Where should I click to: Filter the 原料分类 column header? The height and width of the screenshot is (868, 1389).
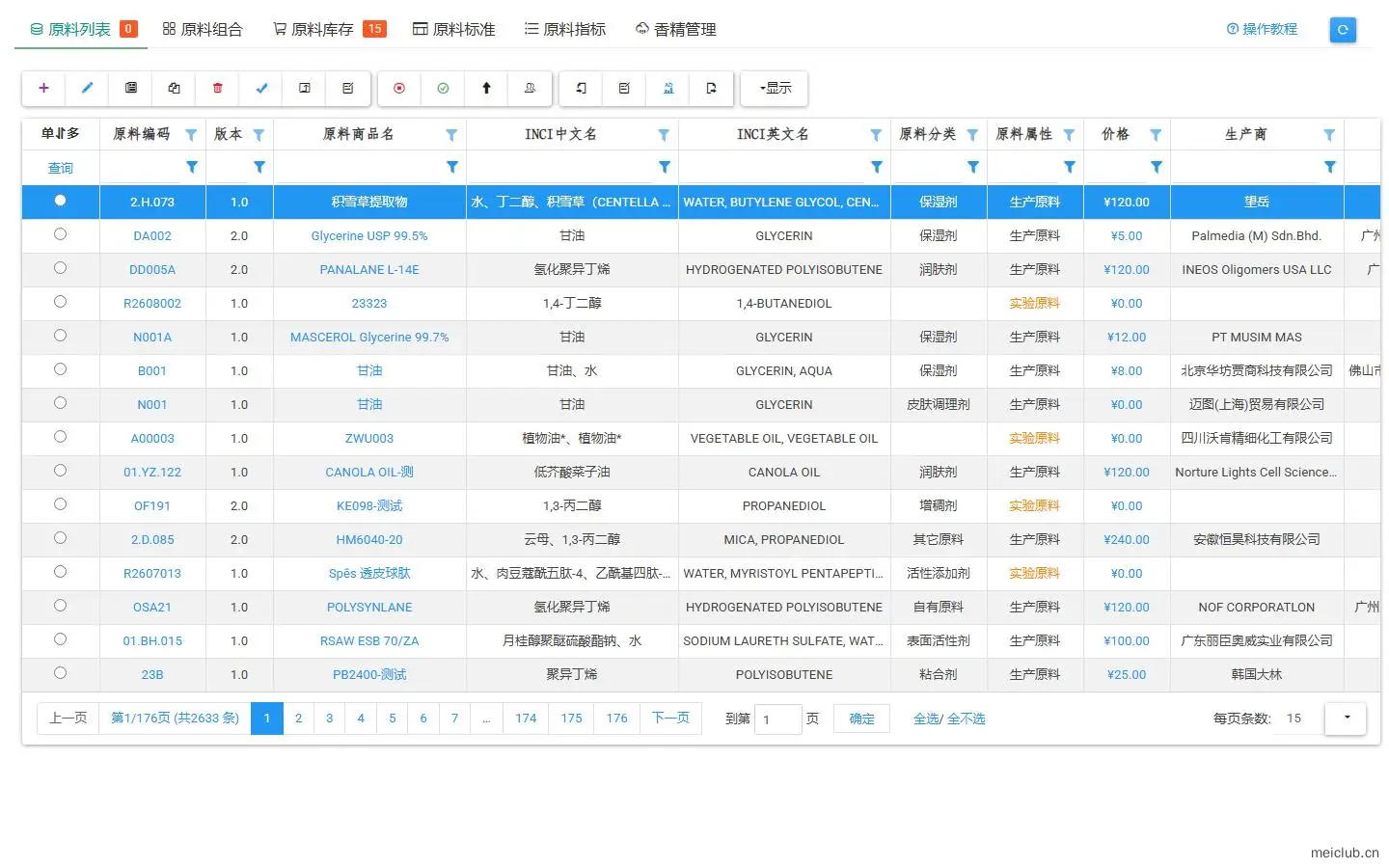[x=972, y=135]
